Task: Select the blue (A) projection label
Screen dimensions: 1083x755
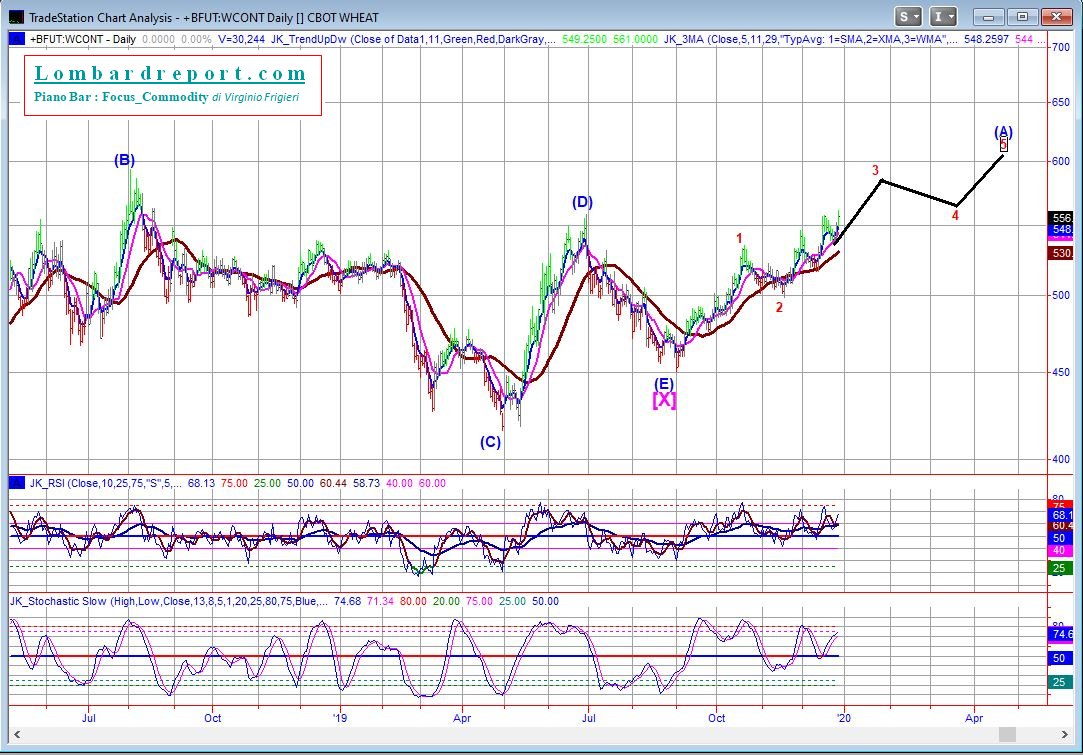Action: 1003,131
